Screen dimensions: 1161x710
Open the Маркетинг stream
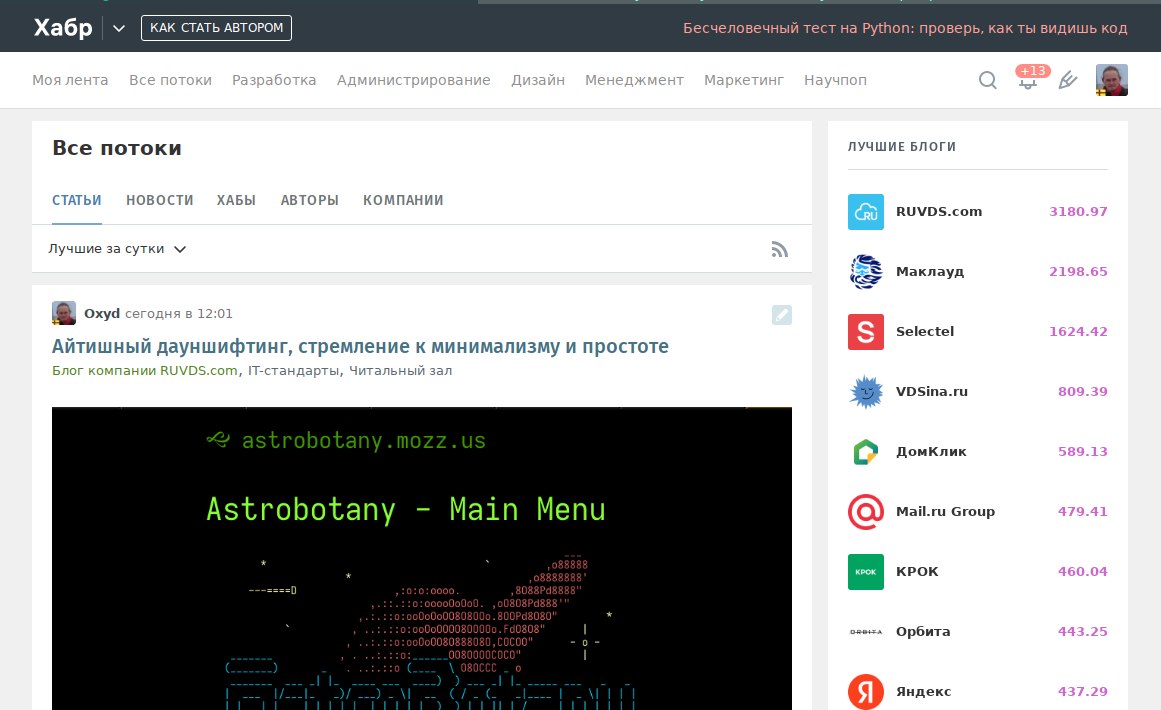pyautogui.click(x=744, y=80)
